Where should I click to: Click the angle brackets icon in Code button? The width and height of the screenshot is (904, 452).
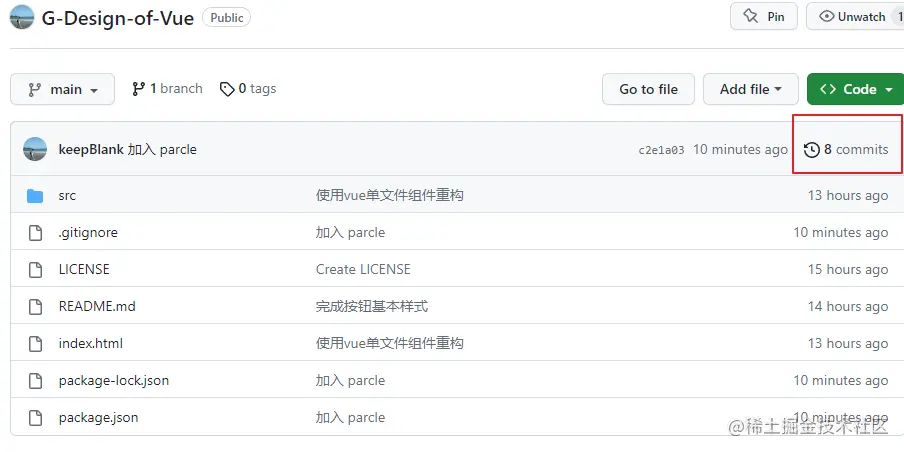coord(828,89)
